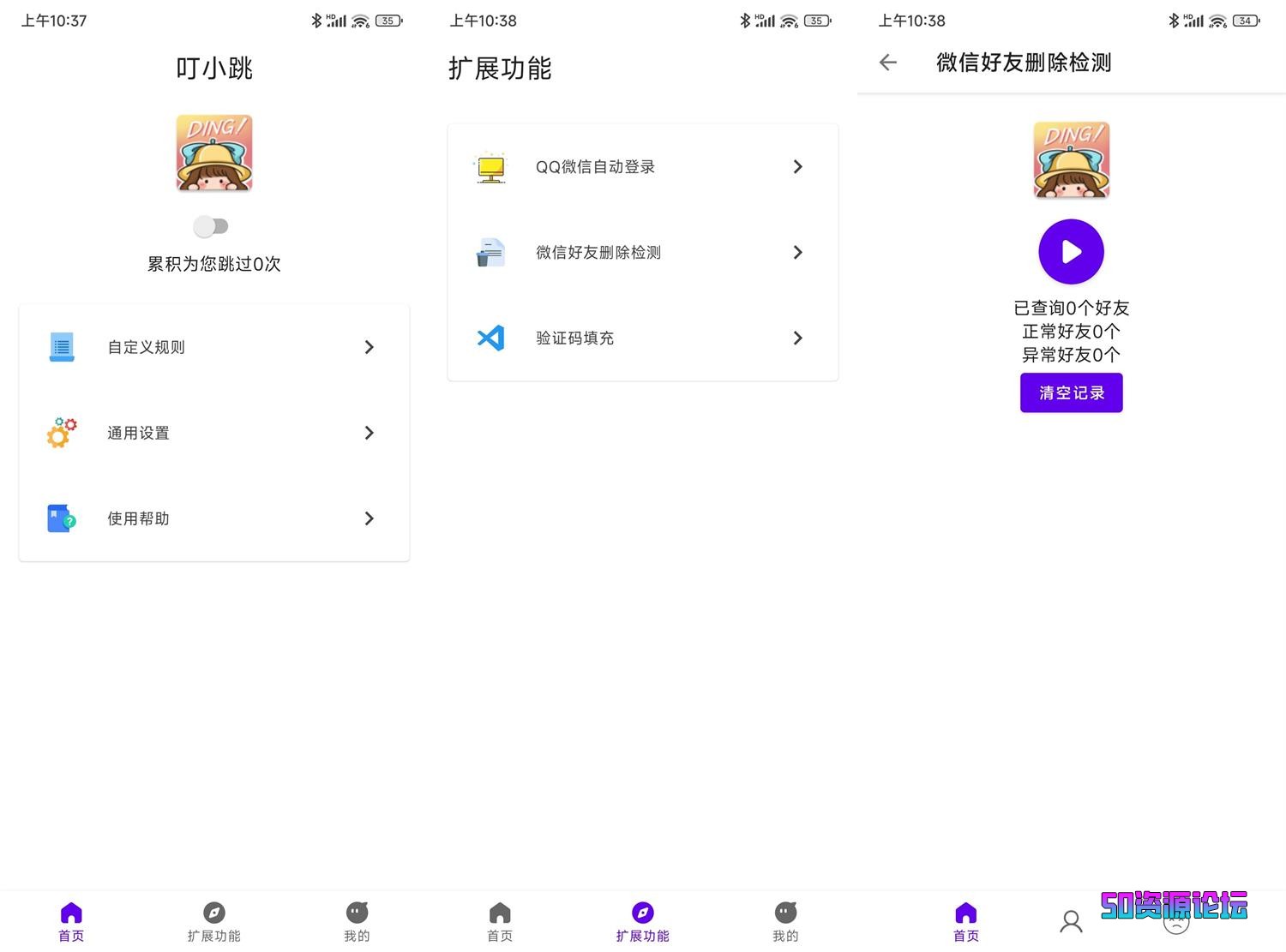This screenshot has width=1286, height=952.
Task: Click Wi-Fi status icon on third screen
Action: tap(1218, 21)
